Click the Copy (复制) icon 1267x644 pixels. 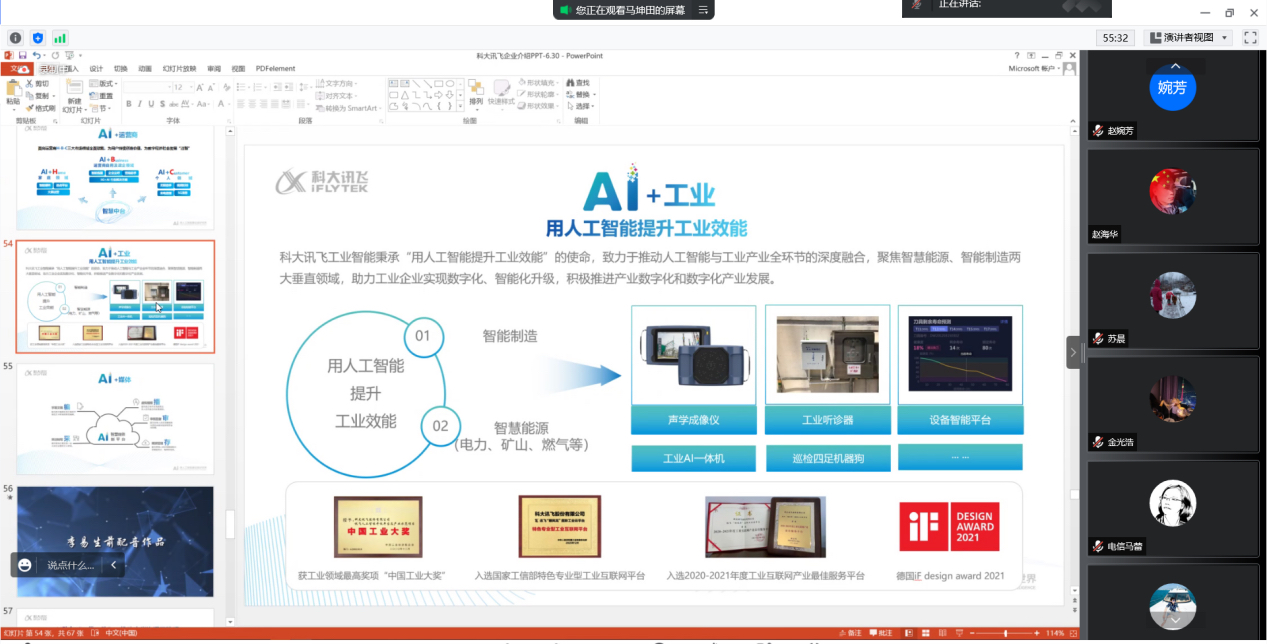click(37, 95)
